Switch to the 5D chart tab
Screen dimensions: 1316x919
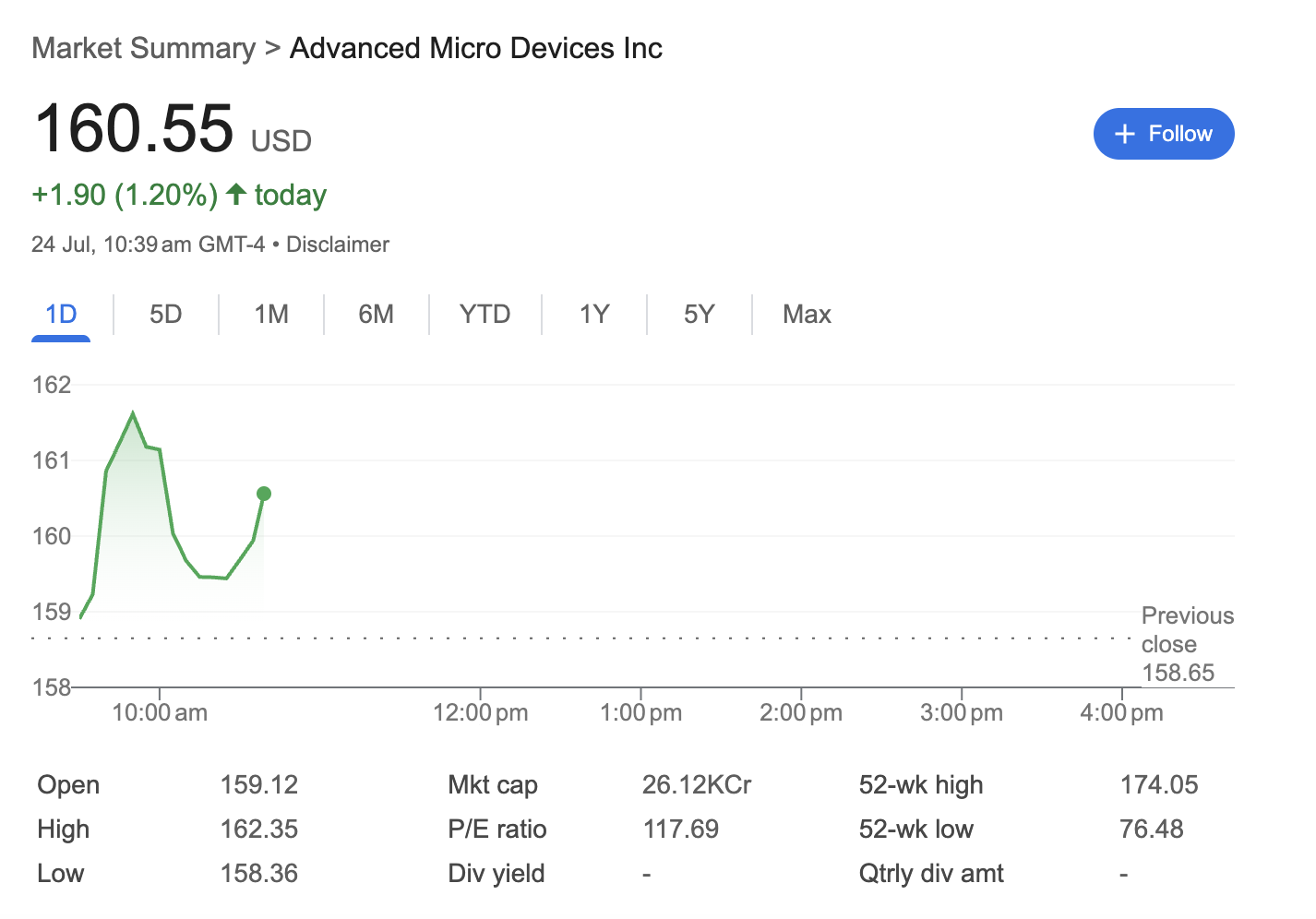click(166, 315)
